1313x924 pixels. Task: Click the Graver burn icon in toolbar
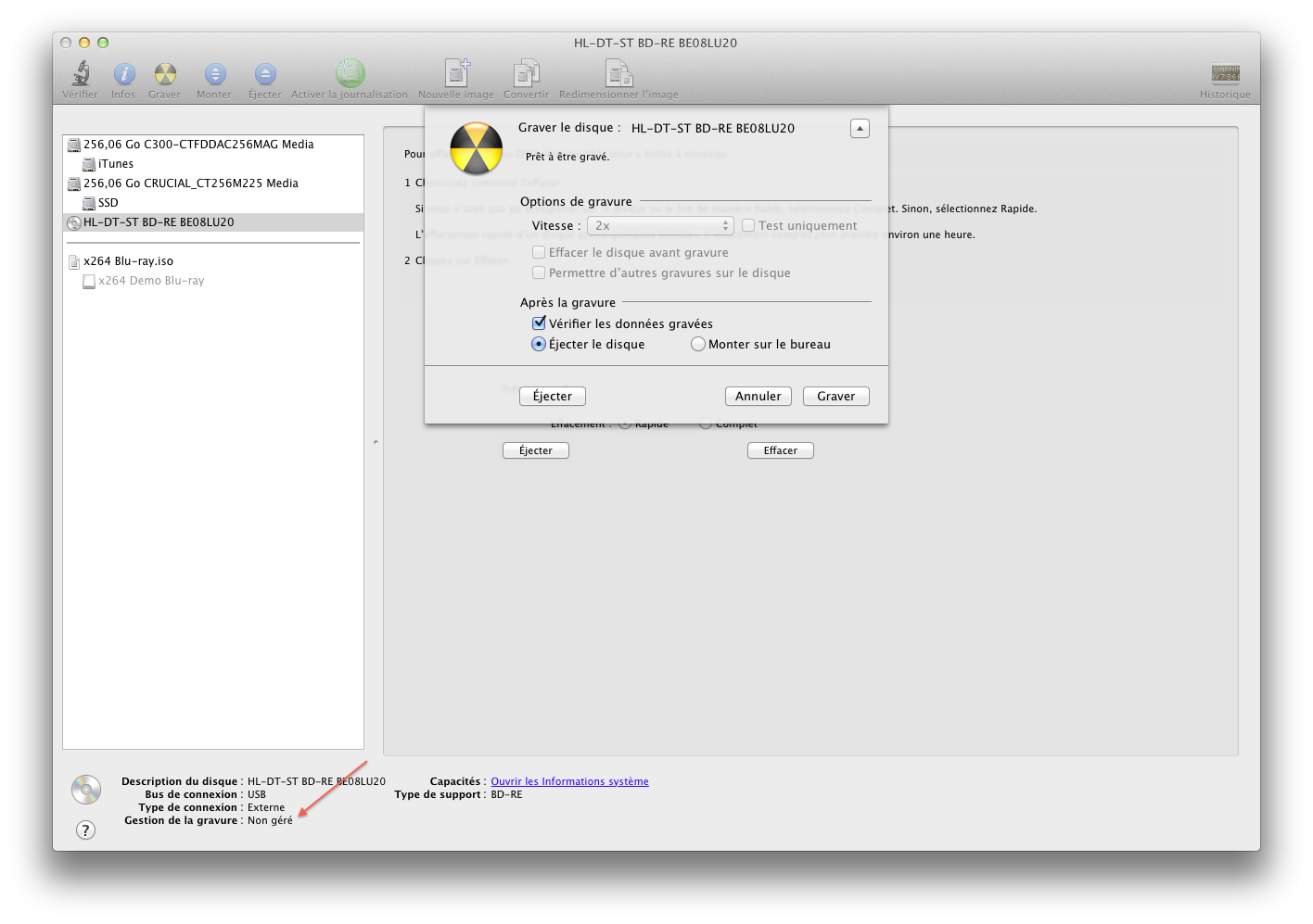[x=165, y=74]
